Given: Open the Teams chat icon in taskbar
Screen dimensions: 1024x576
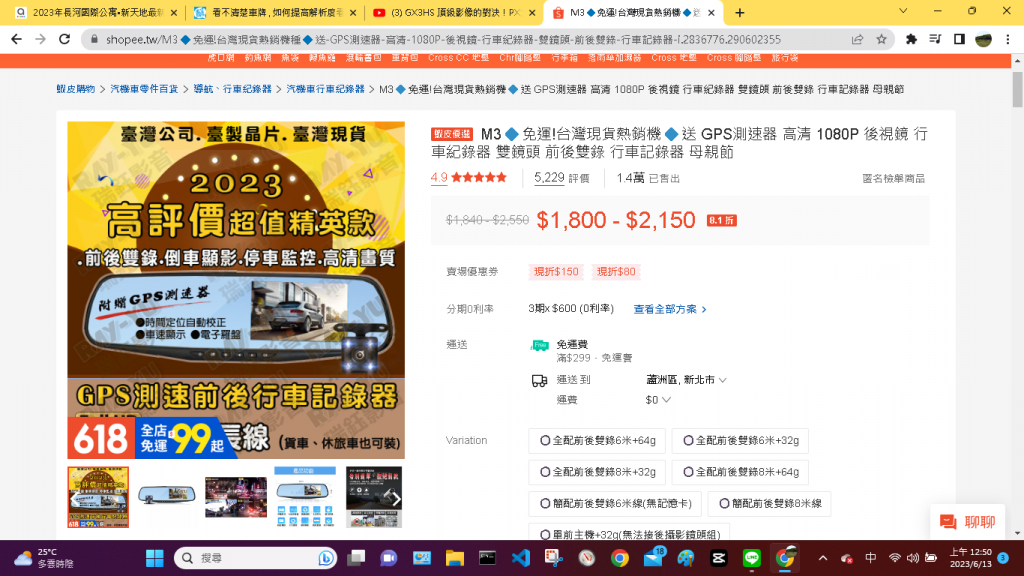Looking at the screenshot, I should [389, 558].
